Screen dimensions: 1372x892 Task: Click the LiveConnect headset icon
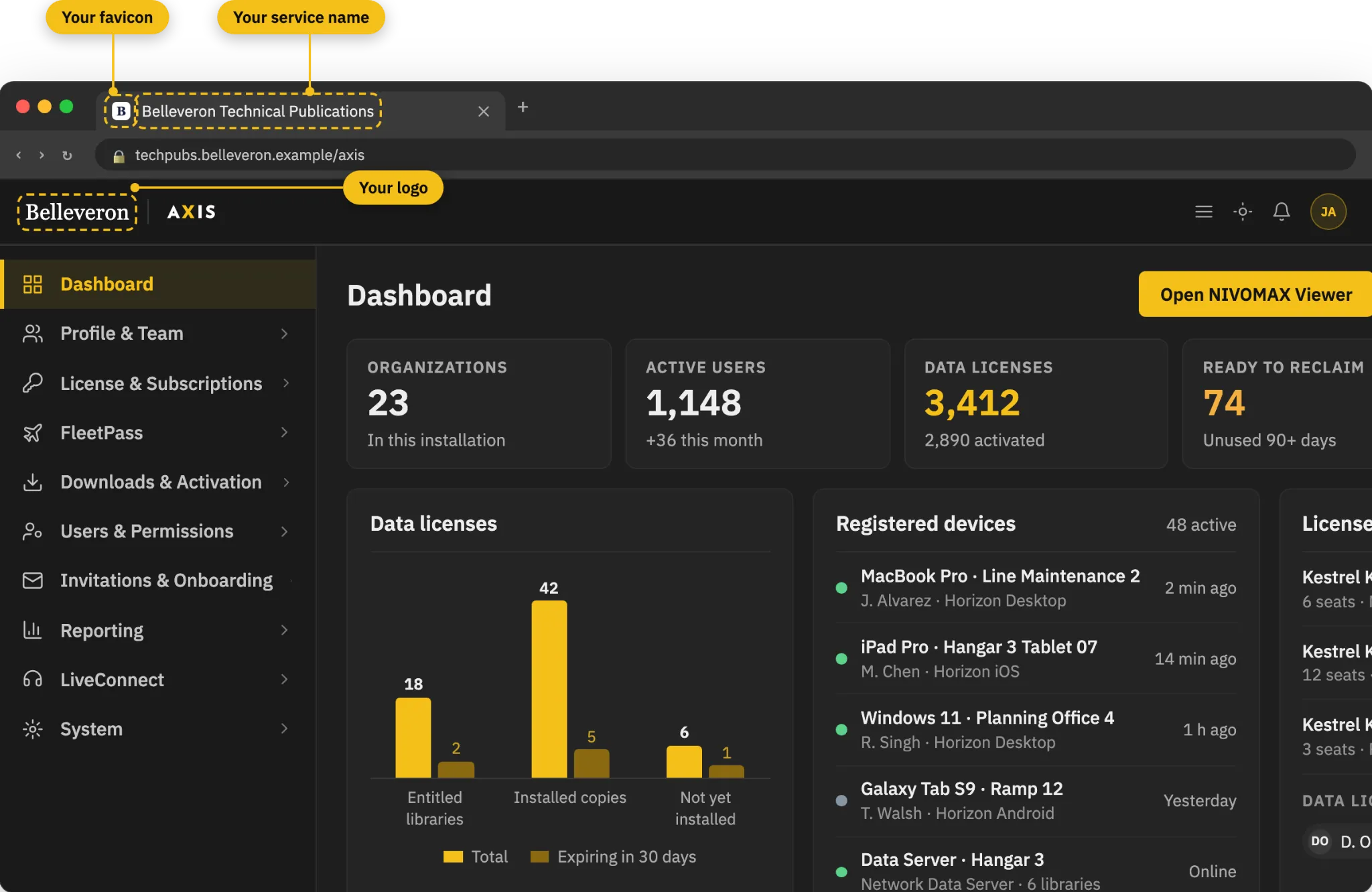(x=32, y=680)
